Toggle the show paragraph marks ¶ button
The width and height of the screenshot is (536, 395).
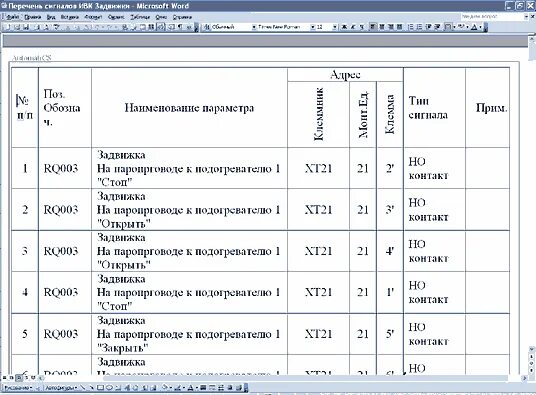point(180,27)
